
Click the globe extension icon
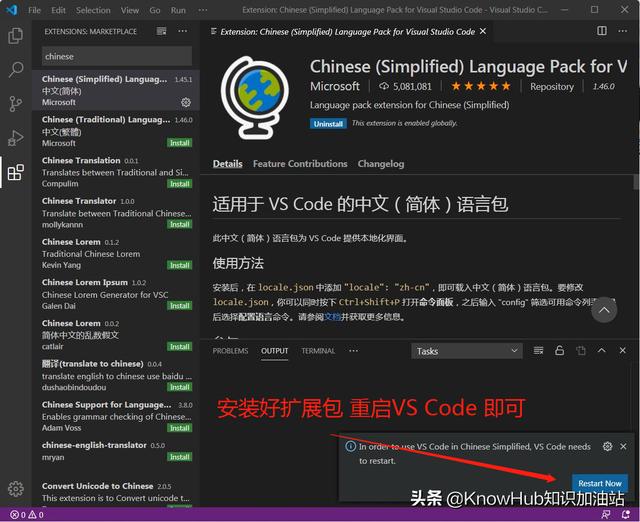pos(255,98)
